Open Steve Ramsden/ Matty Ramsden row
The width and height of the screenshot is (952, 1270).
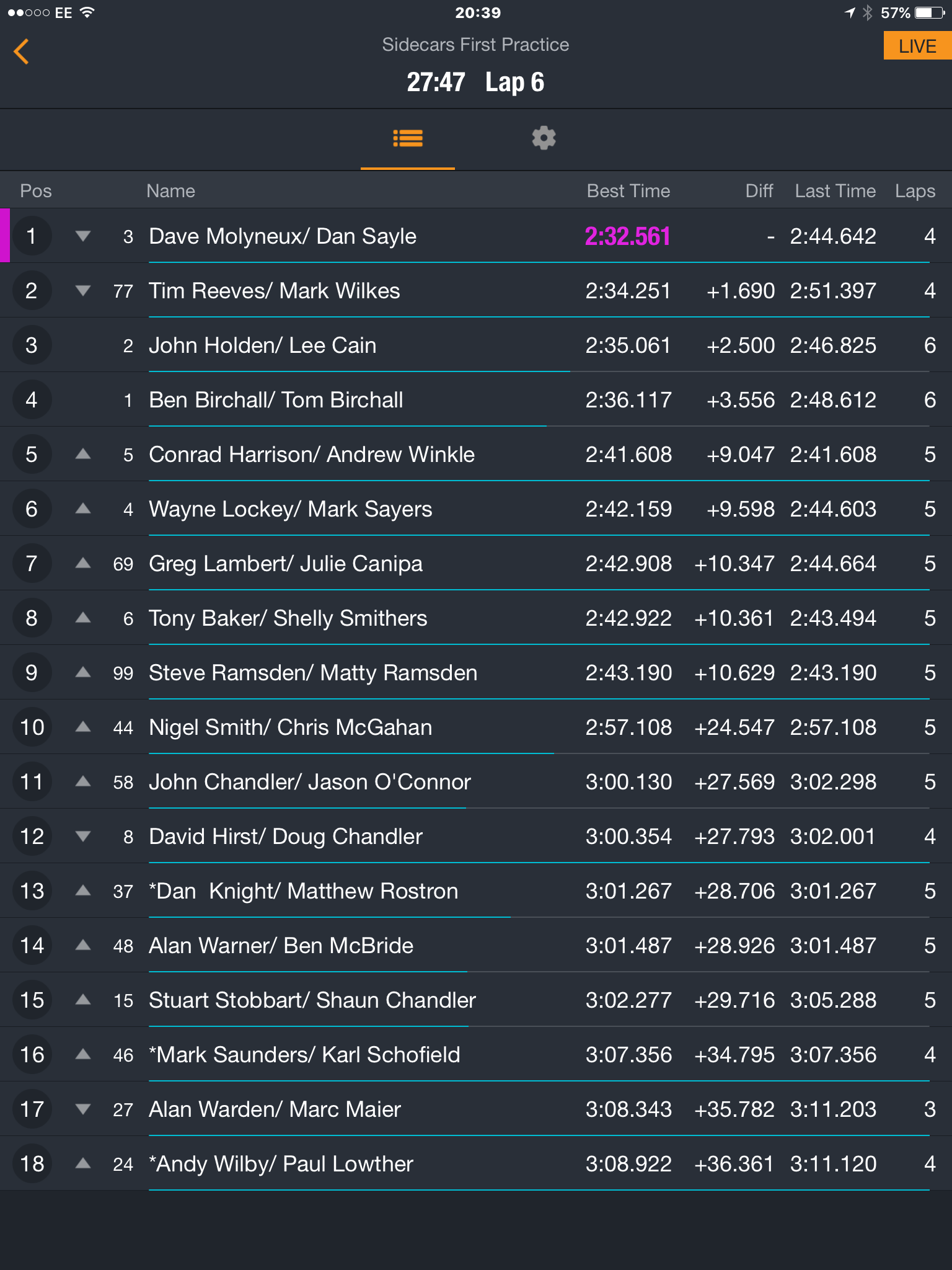476,672
